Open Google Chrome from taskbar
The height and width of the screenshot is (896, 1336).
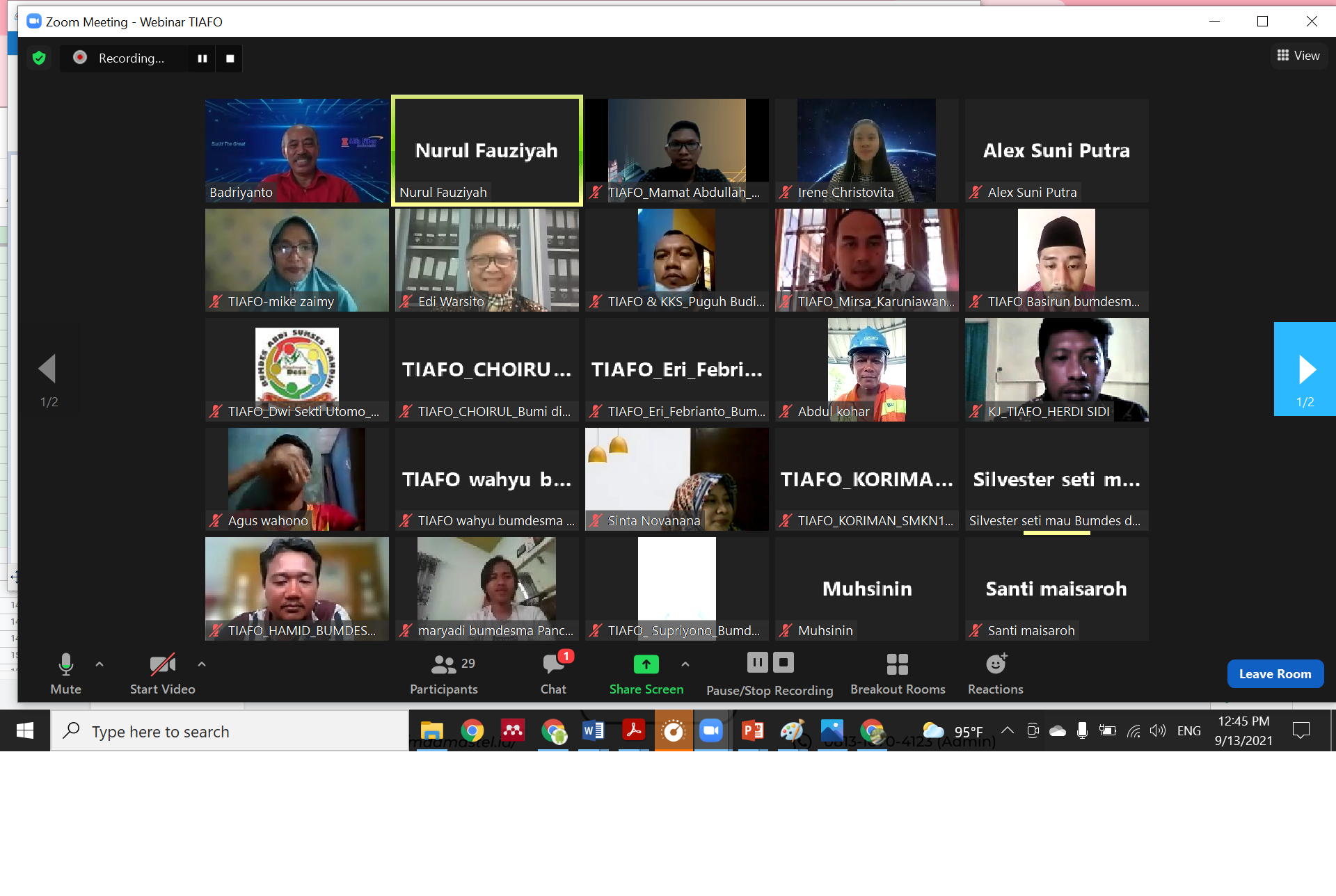click(472, 731)
